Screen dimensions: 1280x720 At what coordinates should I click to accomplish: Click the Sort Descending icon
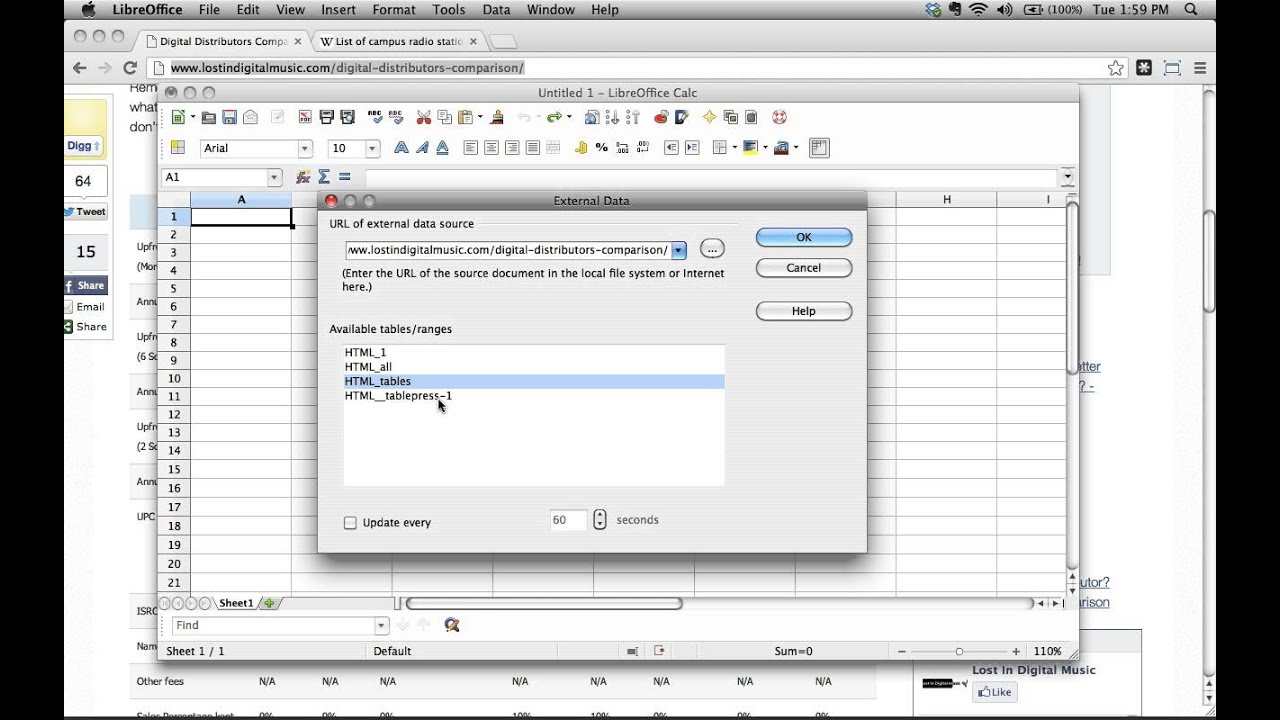pos(633,117)
